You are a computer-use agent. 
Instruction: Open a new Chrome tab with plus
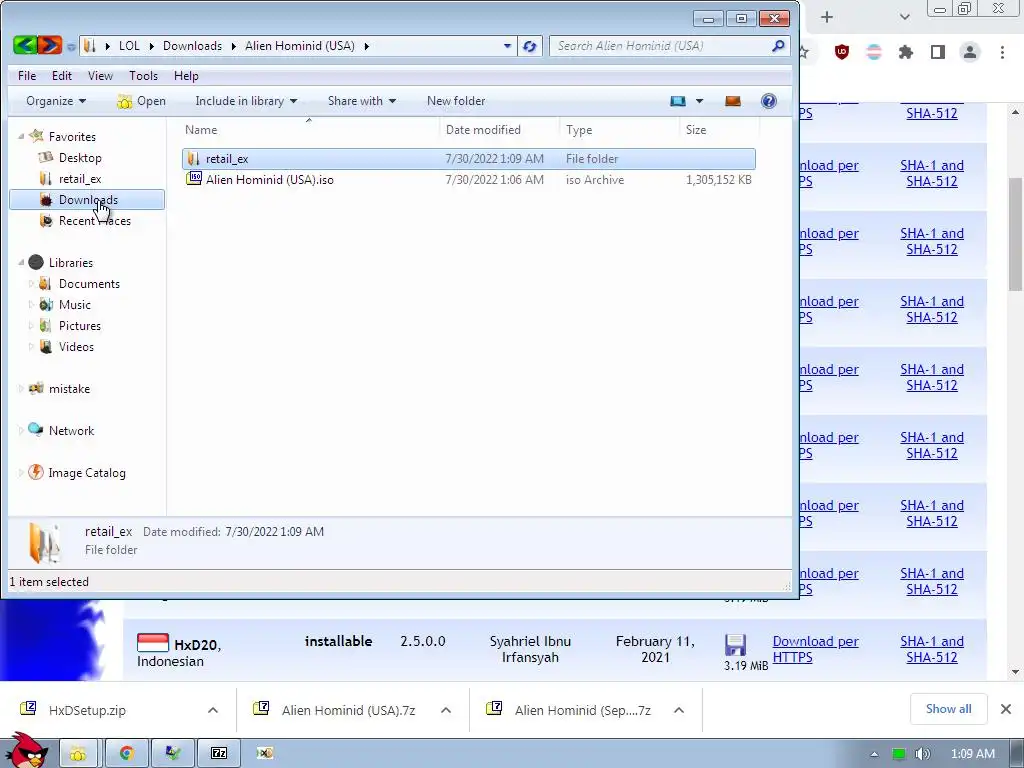click(827, 17)
